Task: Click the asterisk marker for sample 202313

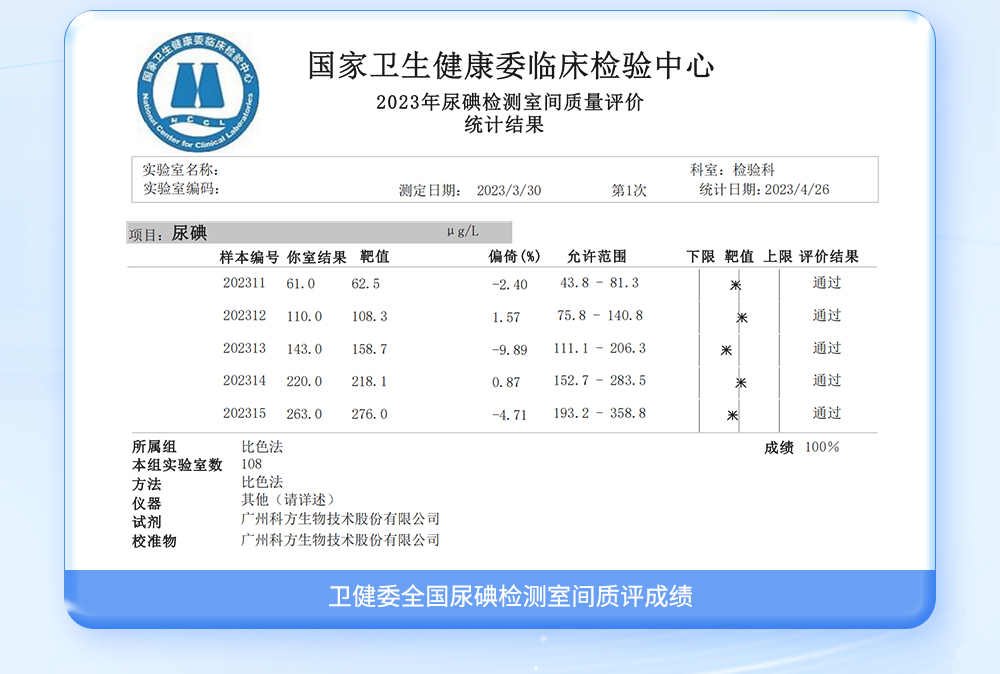Action: pyautogui.click(x=726, y=350)
